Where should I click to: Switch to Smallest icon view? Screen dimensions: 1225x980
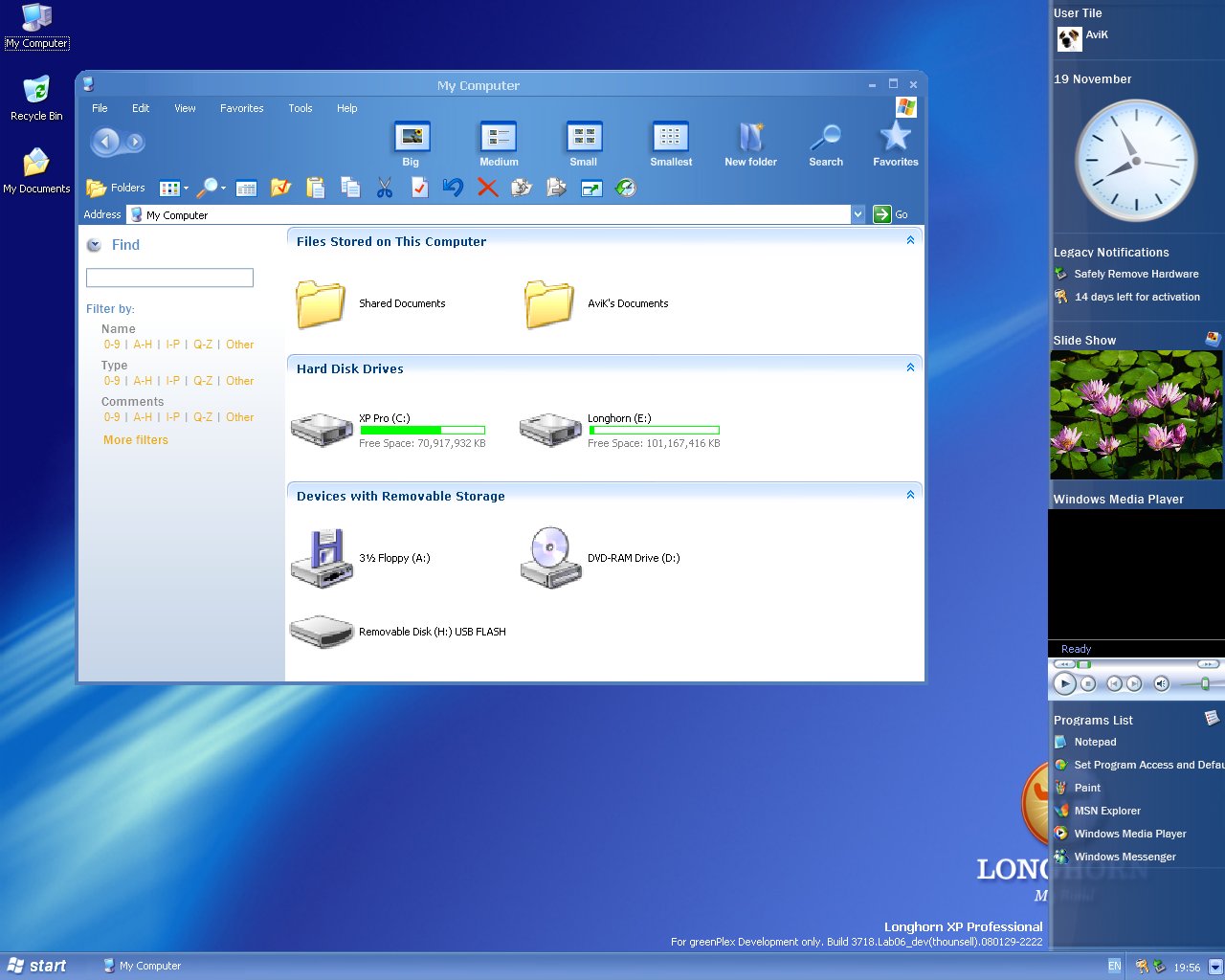coord(671,144)
